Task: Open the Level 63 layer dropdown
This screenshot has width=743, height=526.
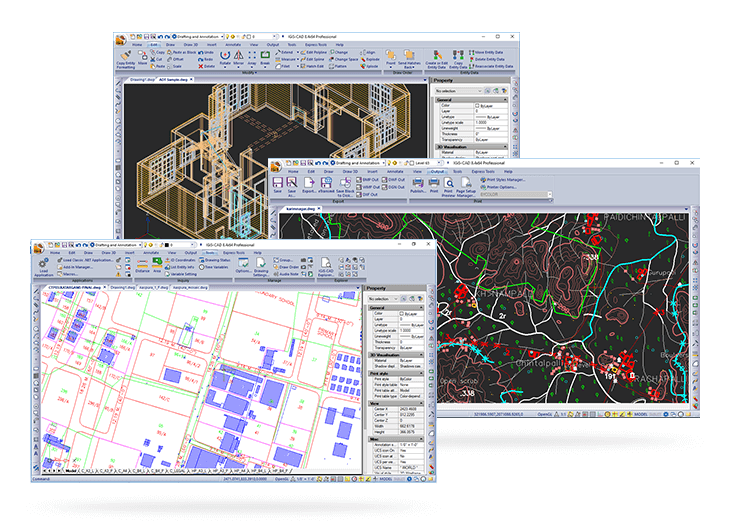Action: (433, 161)
